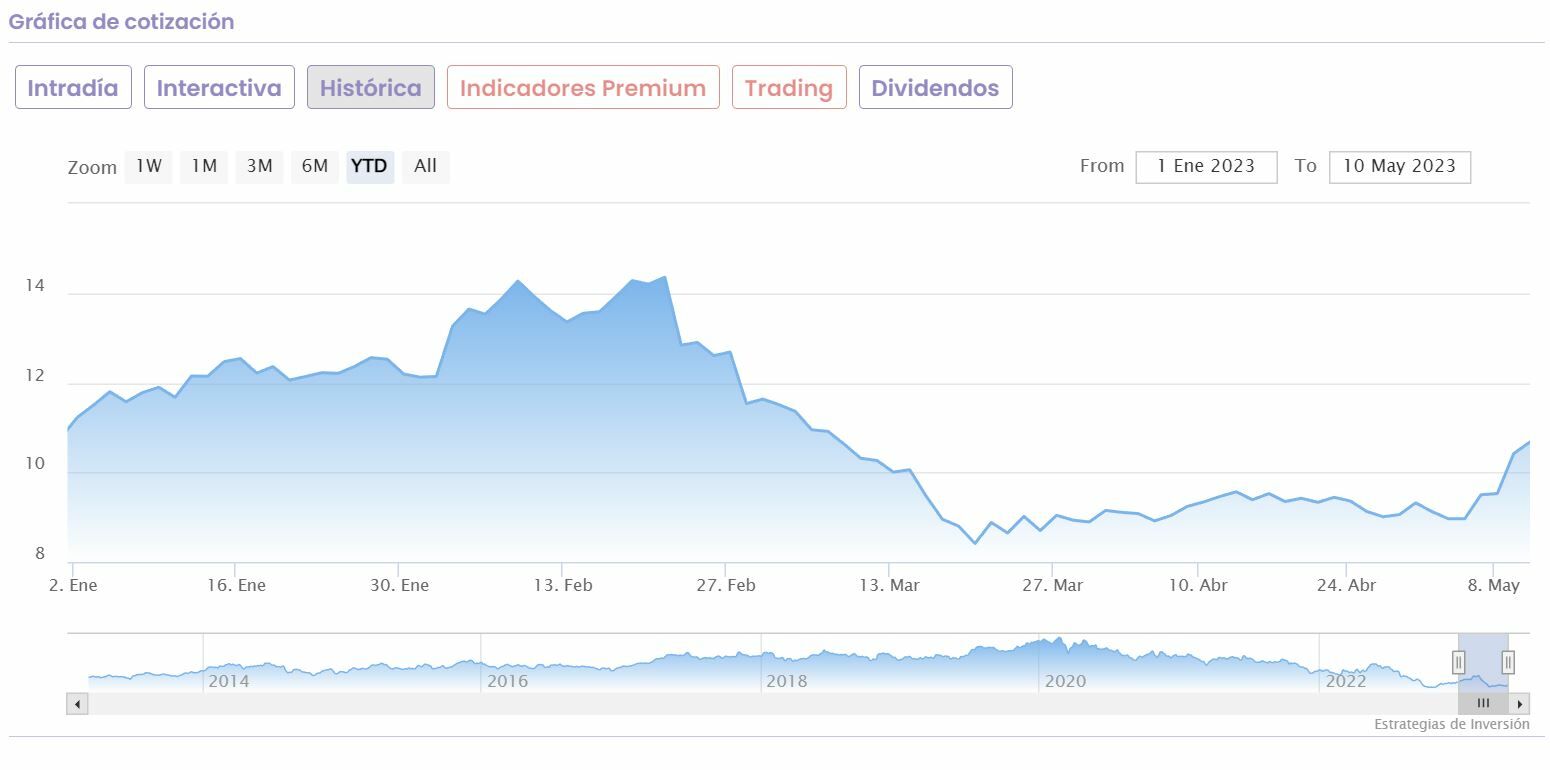This screenshot has height=770, width=1550.
Task: Click the navigator scrollbar thumb grip
Action: click(x=1483, y=704)
